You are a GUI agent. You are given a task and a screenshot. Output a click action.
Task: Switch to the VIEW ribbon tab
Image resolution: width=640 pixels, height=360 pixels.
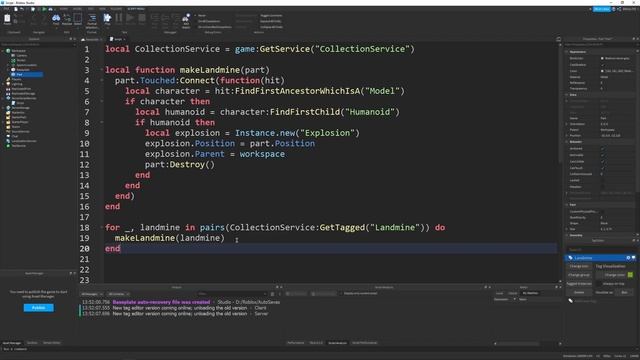pyautogui.click(x=102, y=9)
